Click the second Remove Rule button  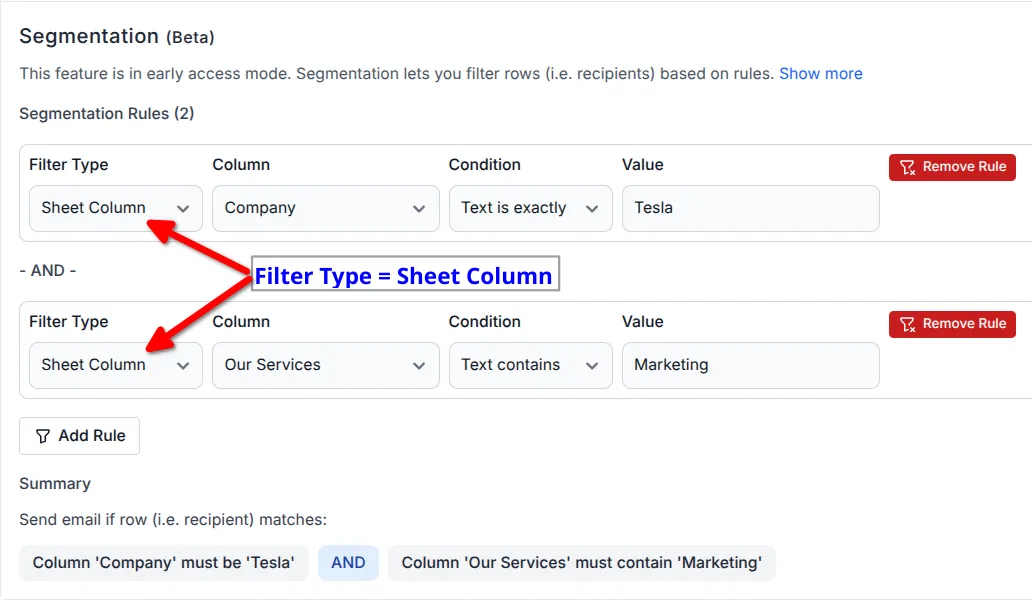(x=951, y=323)
